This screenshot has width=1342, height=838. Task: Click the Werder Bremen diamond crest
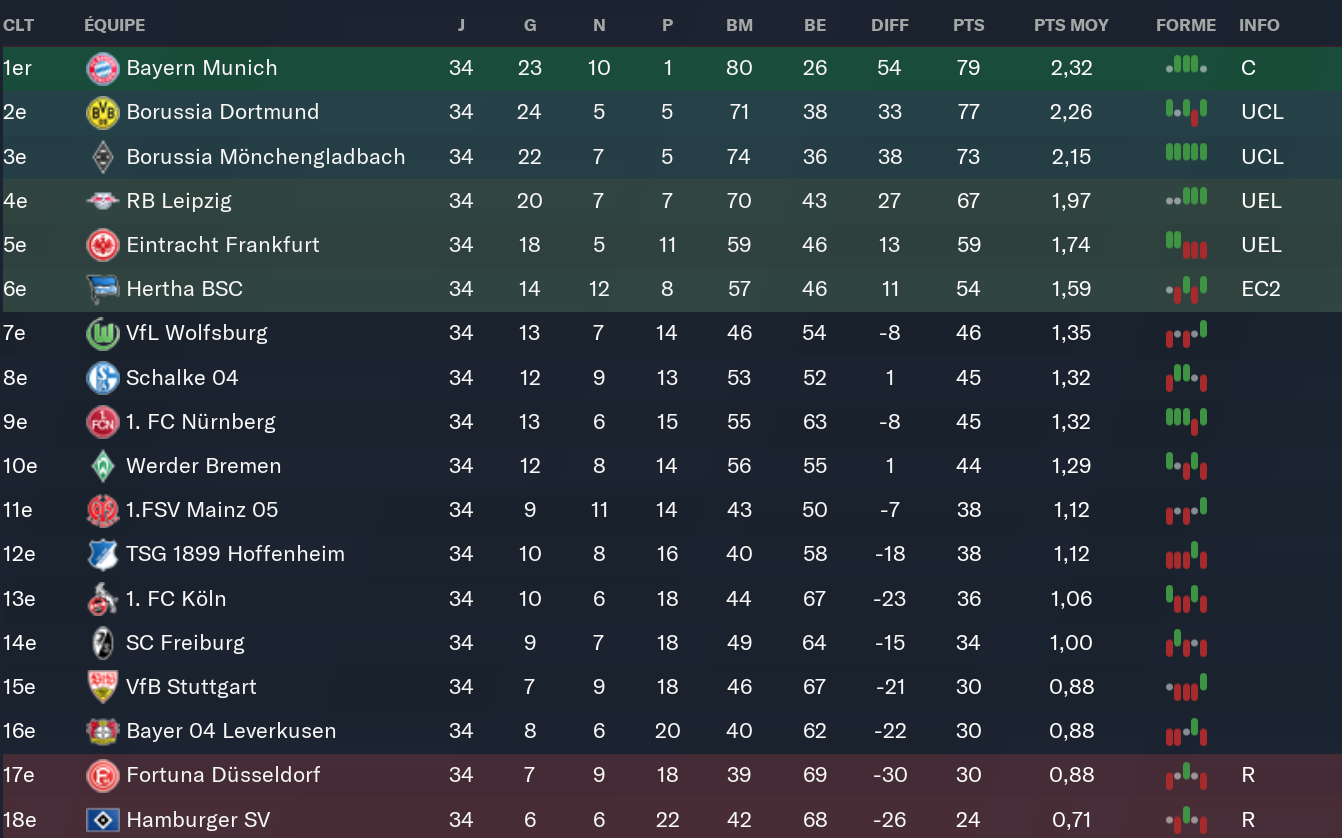pos(103,466)
